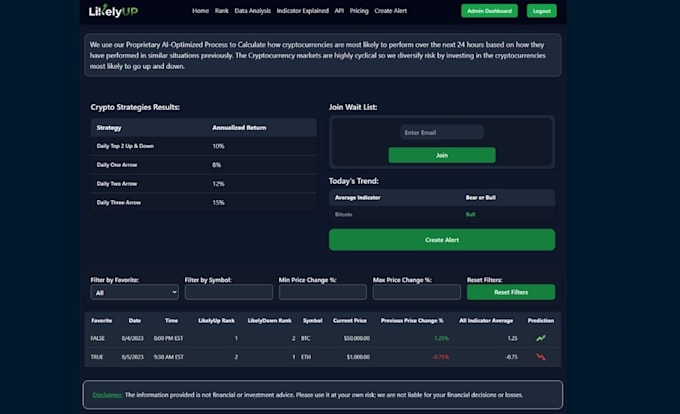Image resolution: width=680 pixels, height=414 pixels.
Task: Click the Previous Price Change % header
Action: pyautogui.click(x=412, y=321)
